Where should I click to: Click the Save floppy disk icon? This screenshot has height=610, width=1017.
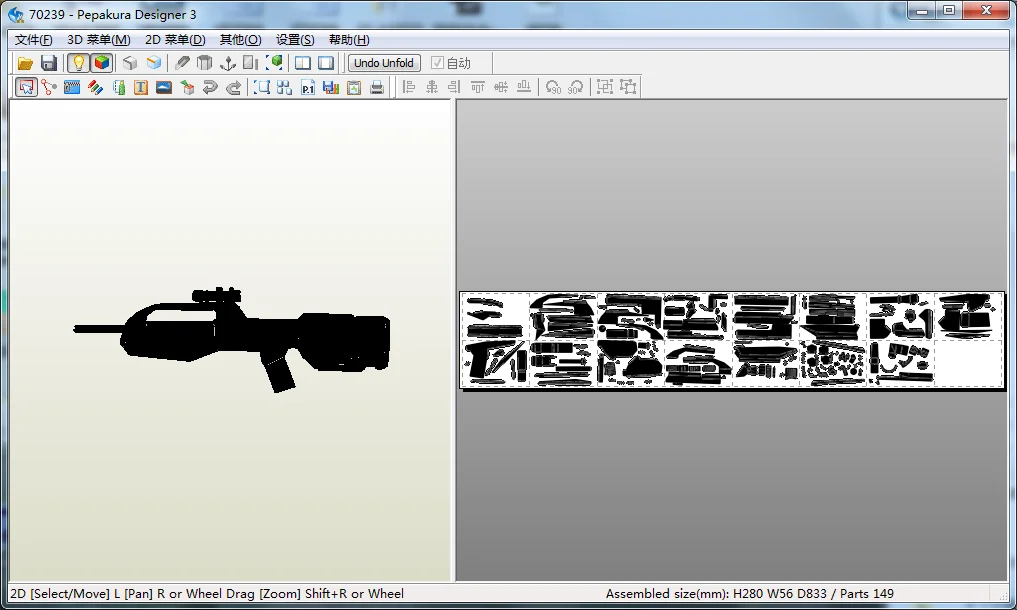tap(49, 63)
